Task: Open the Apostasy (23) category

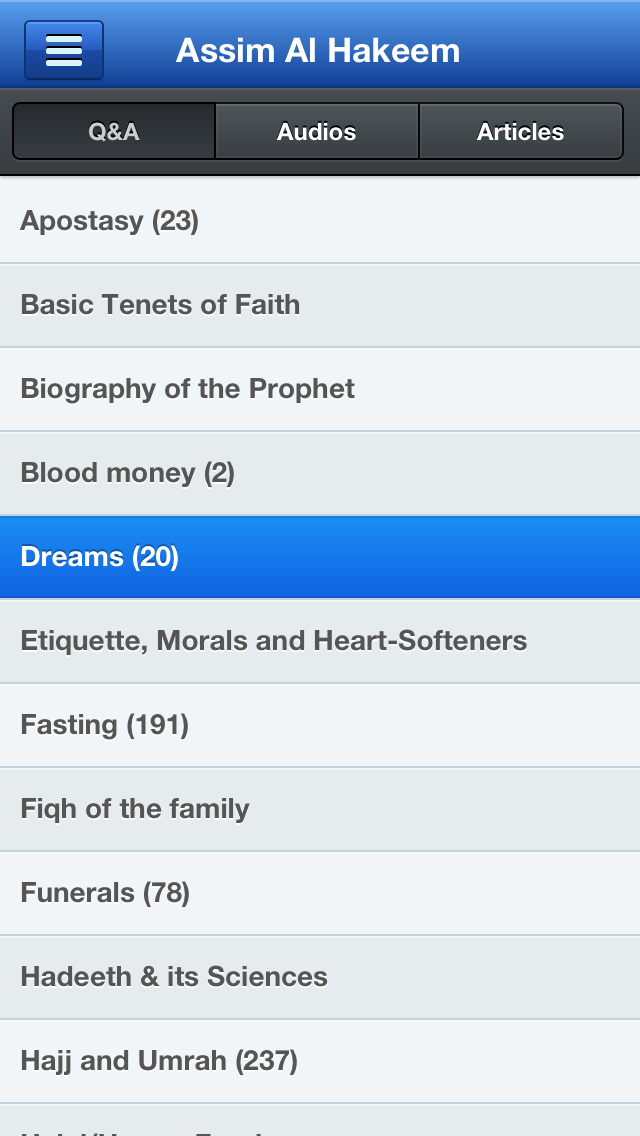Action: [320, 221]
